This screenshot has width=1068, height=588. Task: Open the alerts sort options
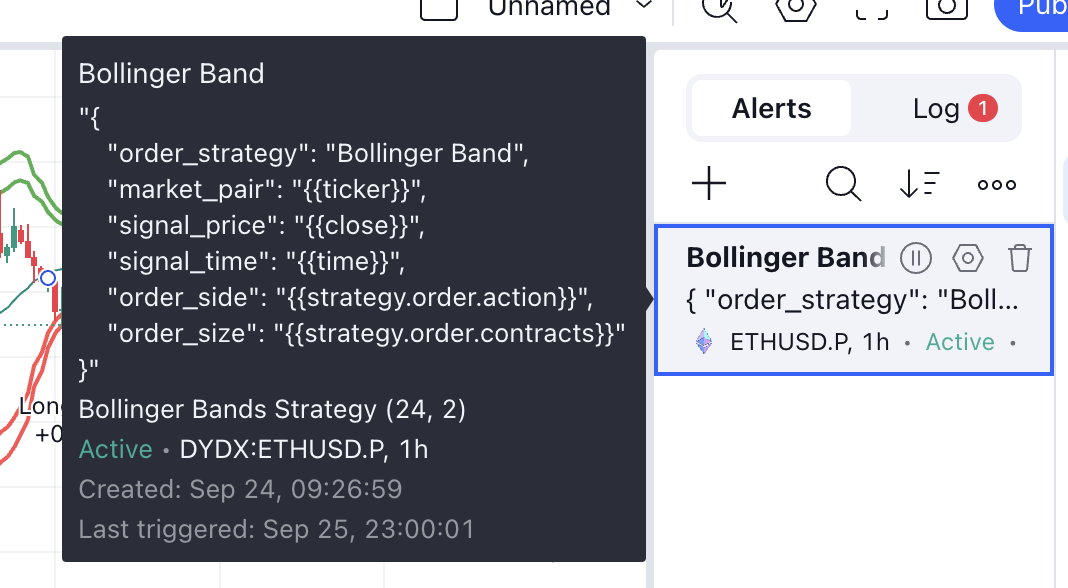coord(920,184)
